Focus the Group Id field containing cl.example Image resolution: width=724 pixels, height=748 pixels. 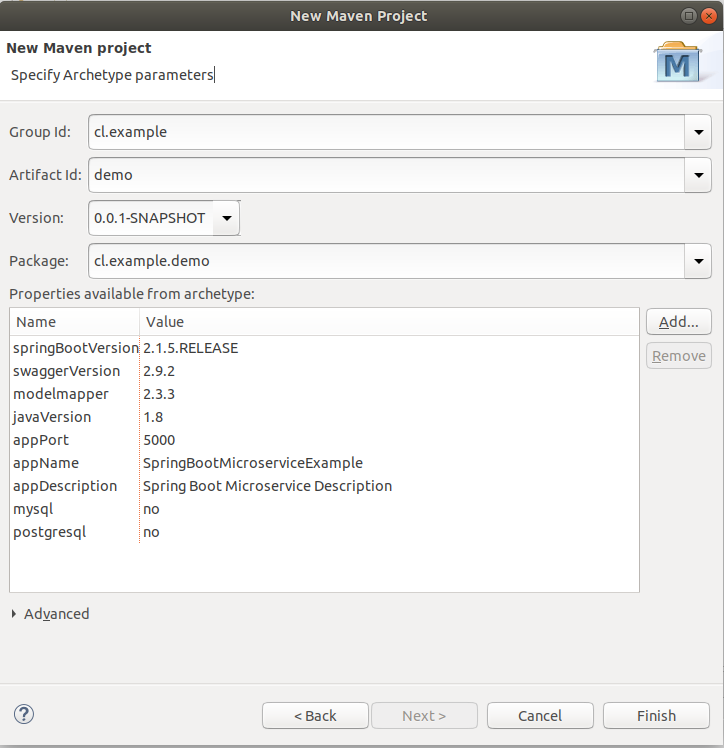coord(386,132)
